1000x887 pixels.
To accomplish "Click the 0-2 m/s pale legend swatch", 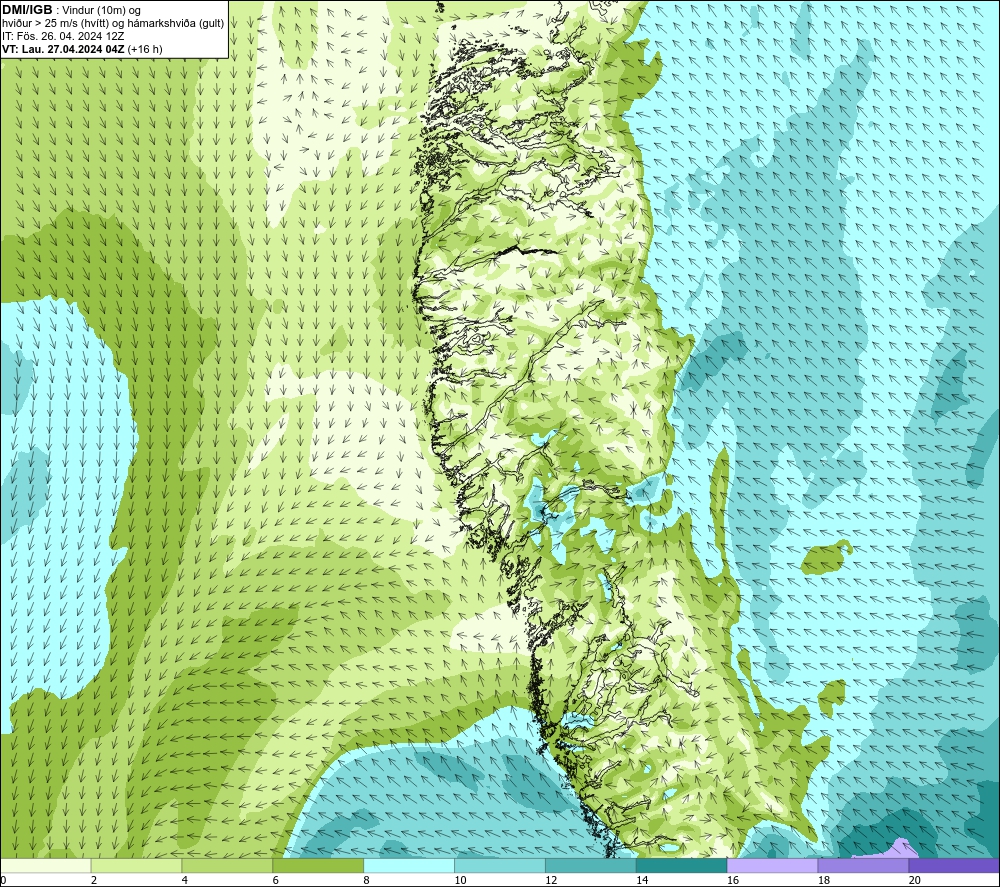I will tap(46, 865).
